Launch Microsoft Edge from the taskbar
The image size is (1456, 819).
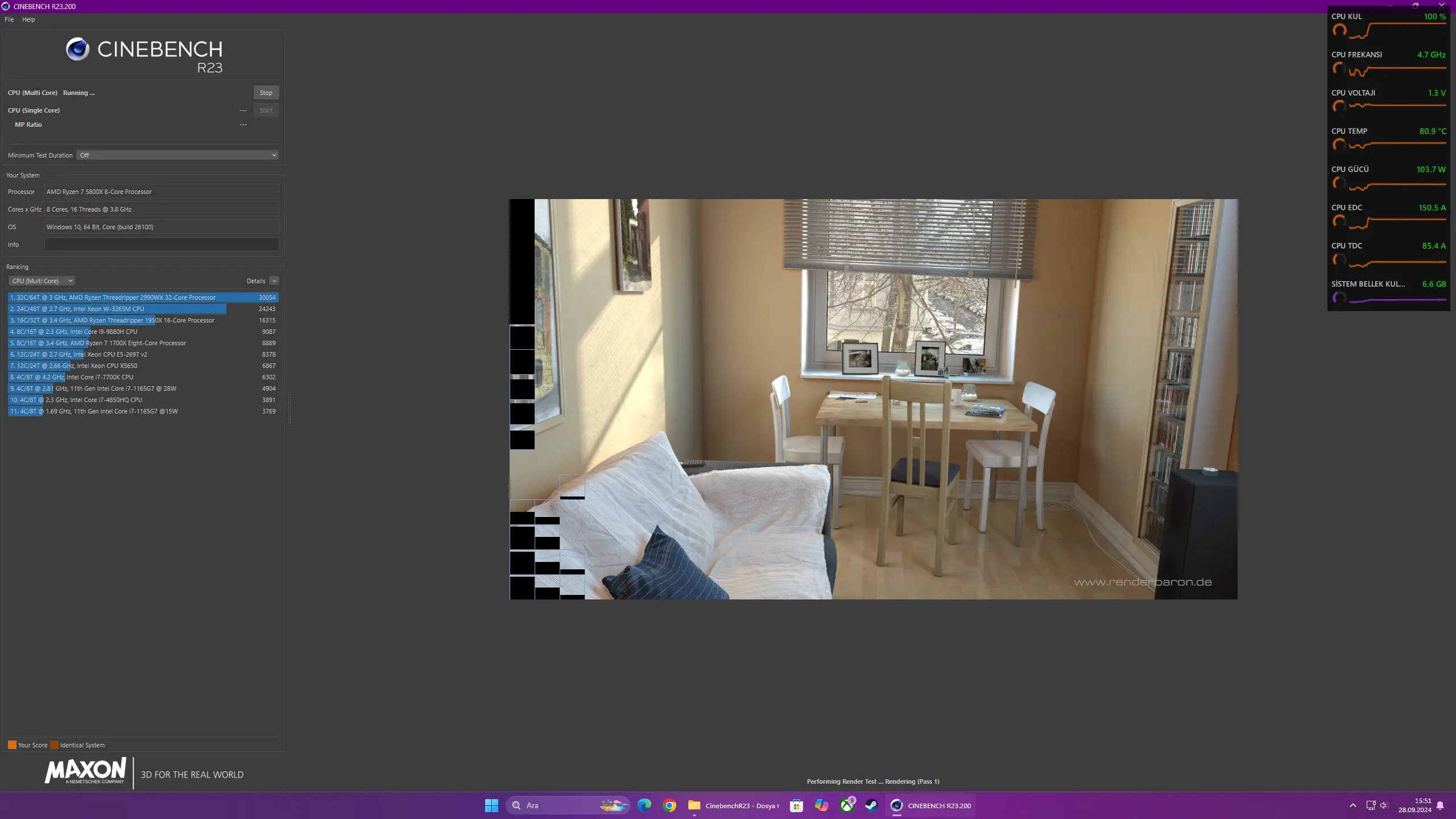point(644,805)
